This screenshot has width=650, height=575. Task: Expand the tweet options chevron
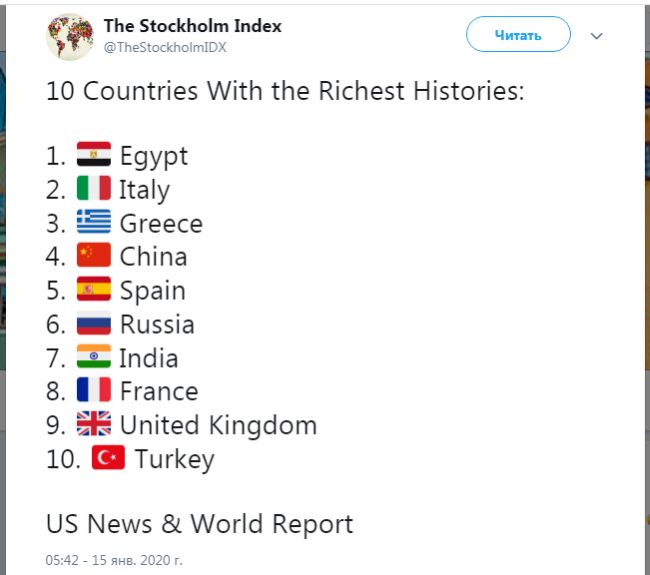597,36
